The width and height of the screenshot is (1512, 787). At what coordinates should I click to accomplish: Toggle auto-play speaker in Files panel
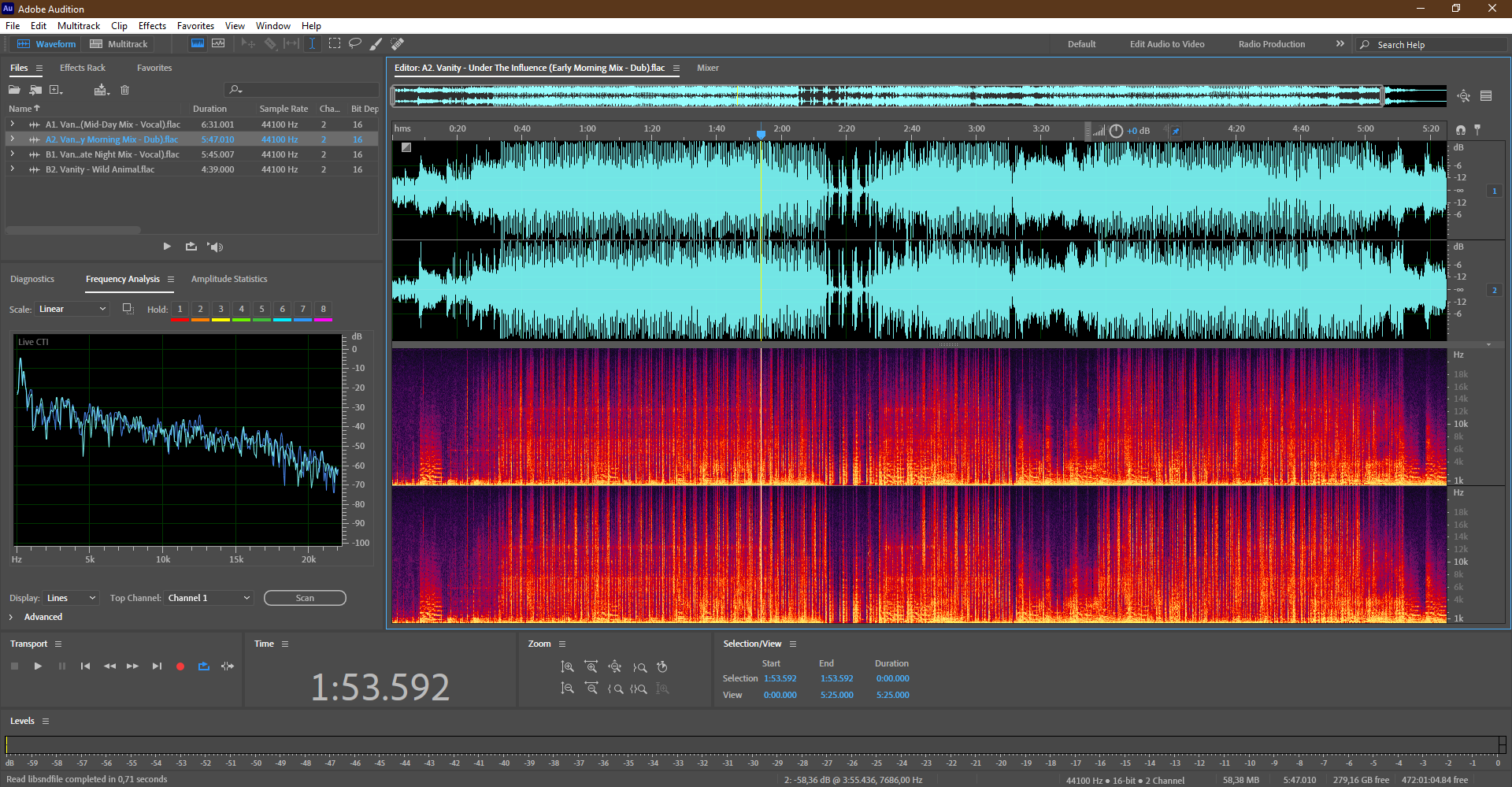(x=215, y=247)
